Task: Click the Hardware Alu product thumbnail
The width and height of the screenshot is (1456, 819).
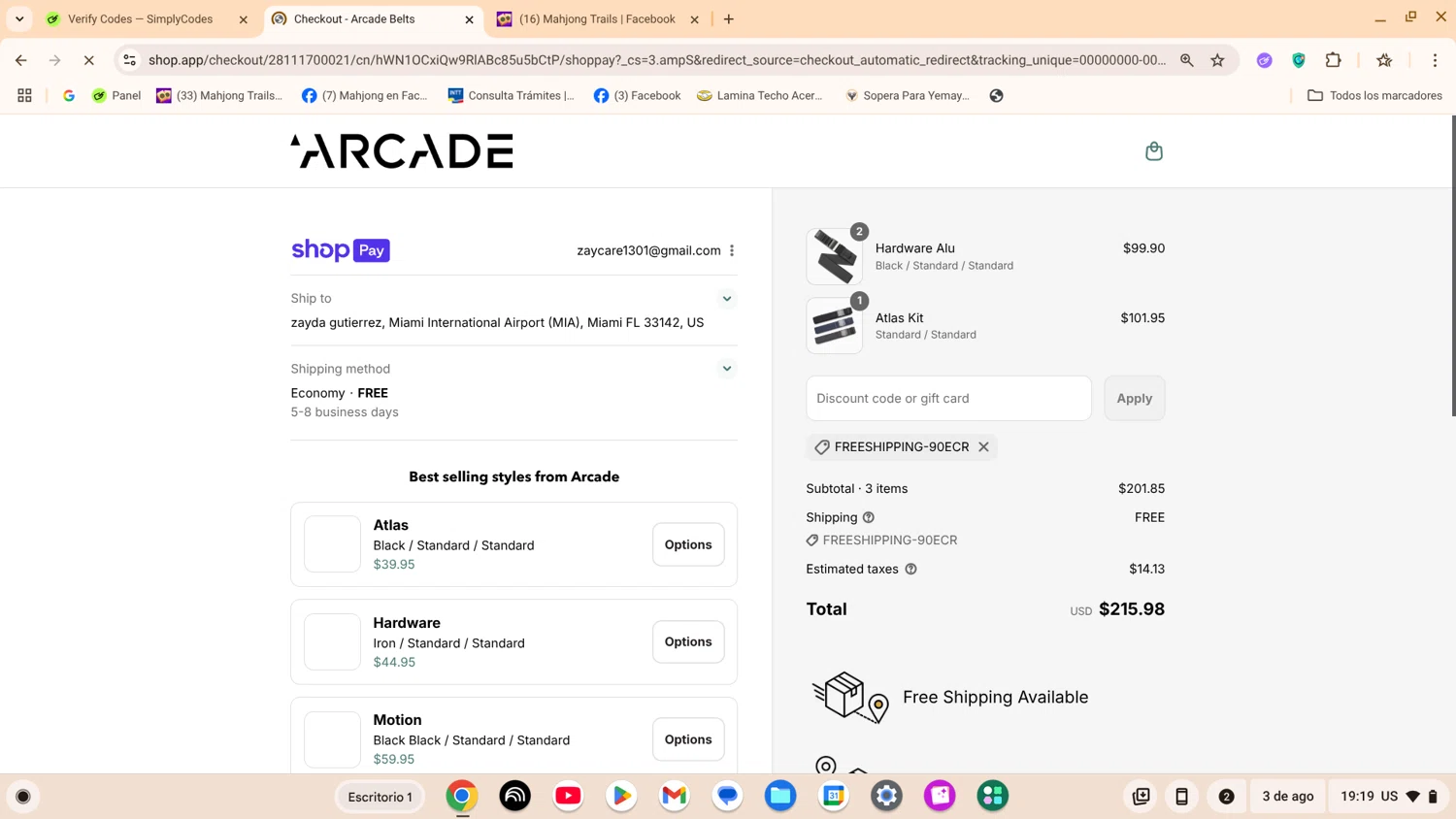Action: [x=834, y=256]
